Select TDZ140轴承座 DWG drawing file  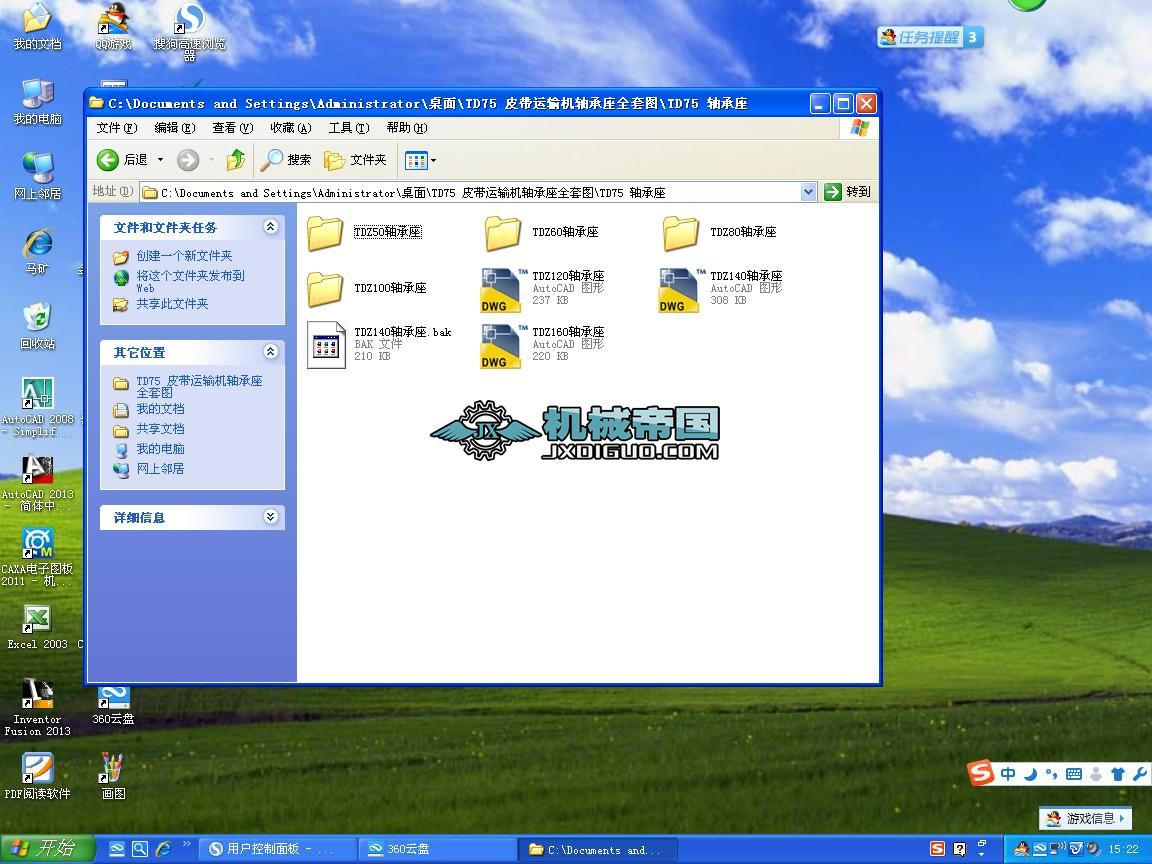[721, 289]
